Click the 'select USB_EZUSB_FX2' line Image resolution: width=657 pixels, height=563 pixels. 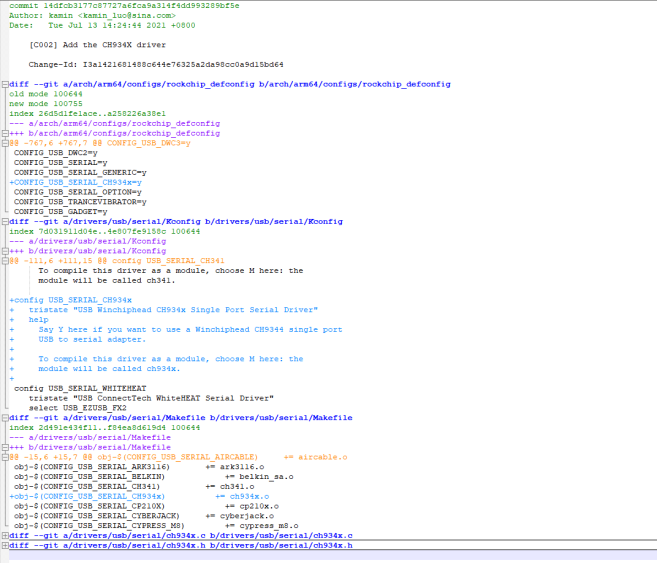78,408
